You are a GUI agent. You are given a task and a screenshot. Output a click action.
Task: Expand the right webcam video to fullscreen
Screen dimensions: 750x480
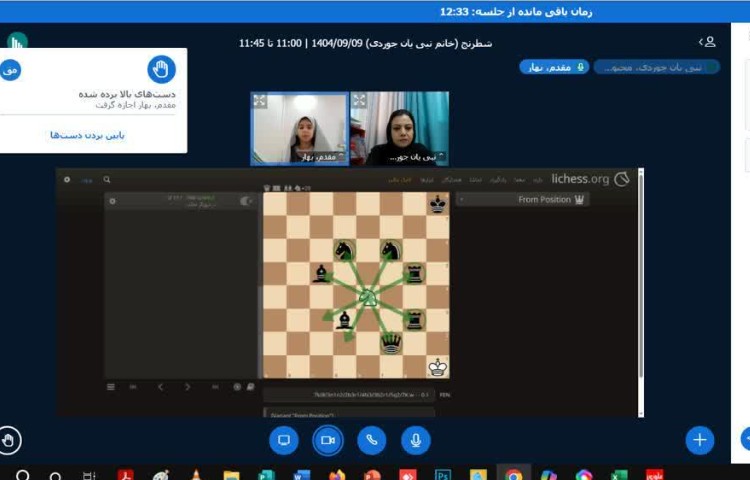tap(359, 101)
